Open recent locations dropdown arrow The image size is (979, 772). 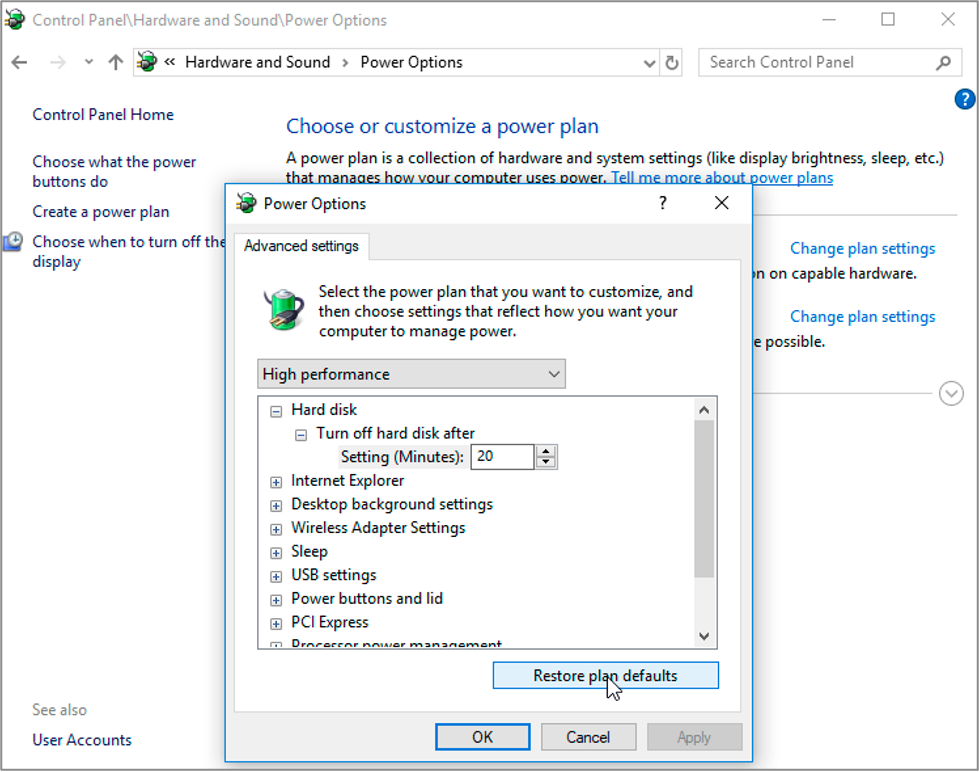click(89, 62)
